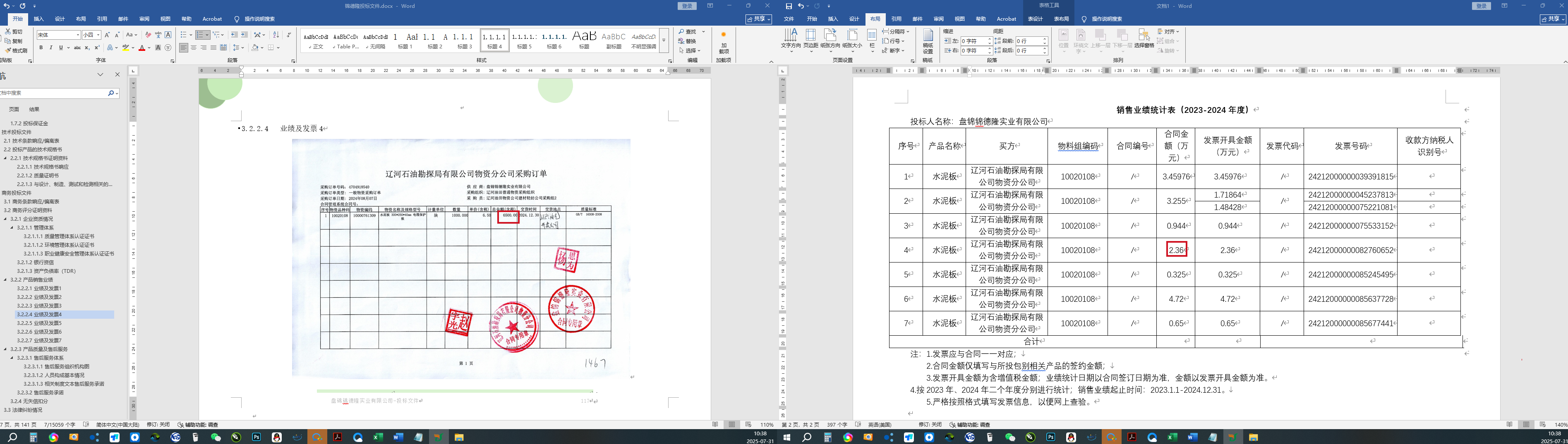This screenshot has width=1568, height=444.
Task: Apply the enclosed character (字) format
Action: 168,48
